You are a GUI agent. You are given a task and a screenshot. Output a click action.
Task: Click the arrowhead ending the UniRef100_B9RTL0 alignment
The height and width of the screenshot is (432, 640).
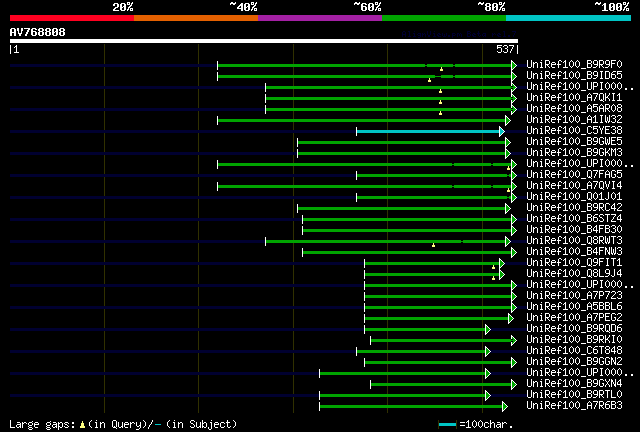click(488, 396)
